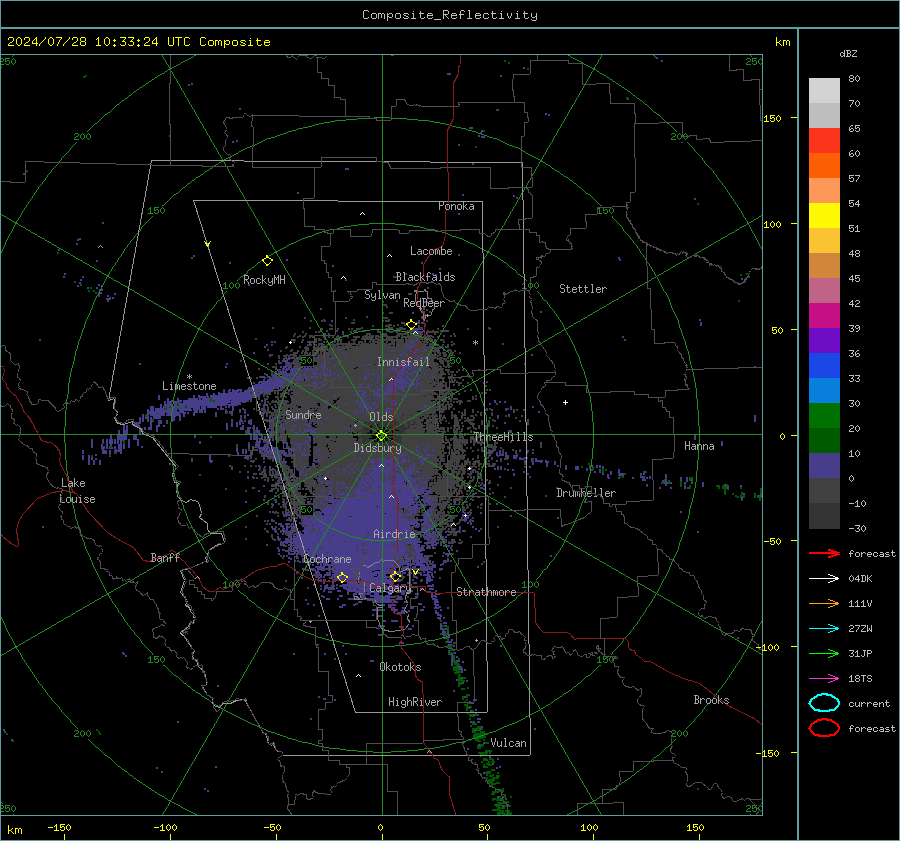Click the Sylvan label on map

pyautogui.click(x=382, y=295)
